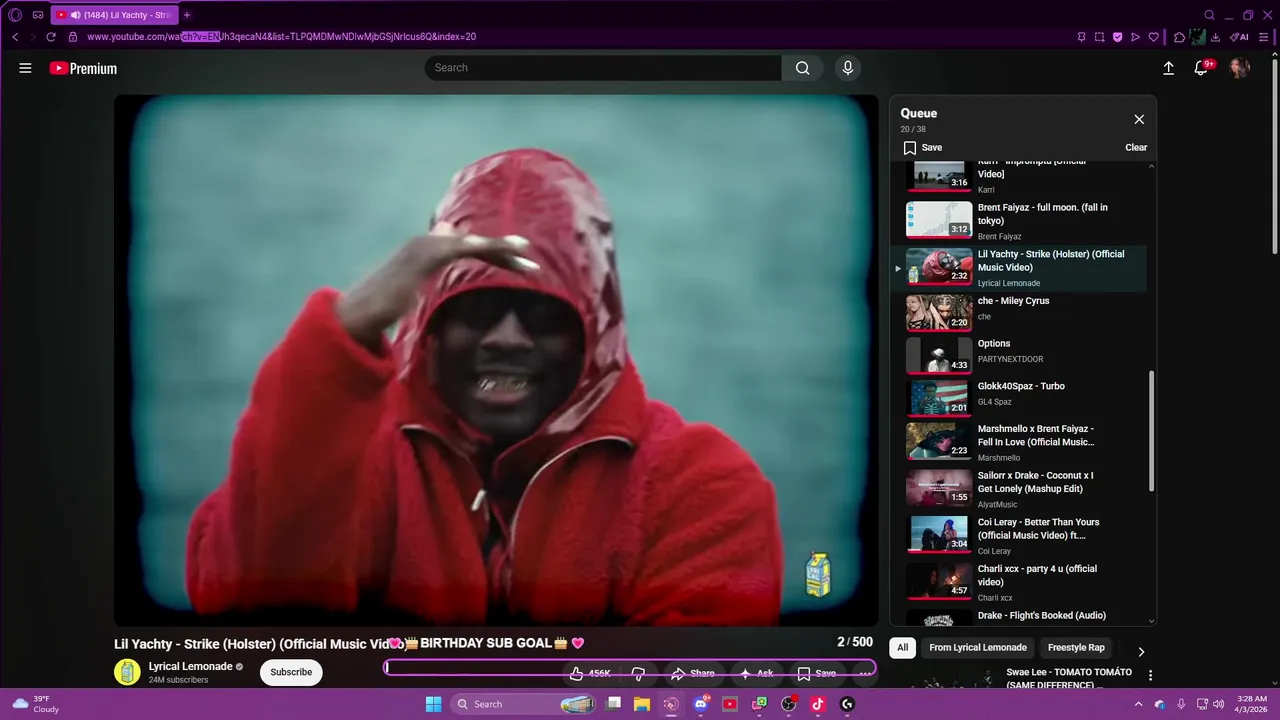This screenshot has height=720, width=1280.
Task: Click the browser send flow arrow icon
Action: [x=1135, y=37]
